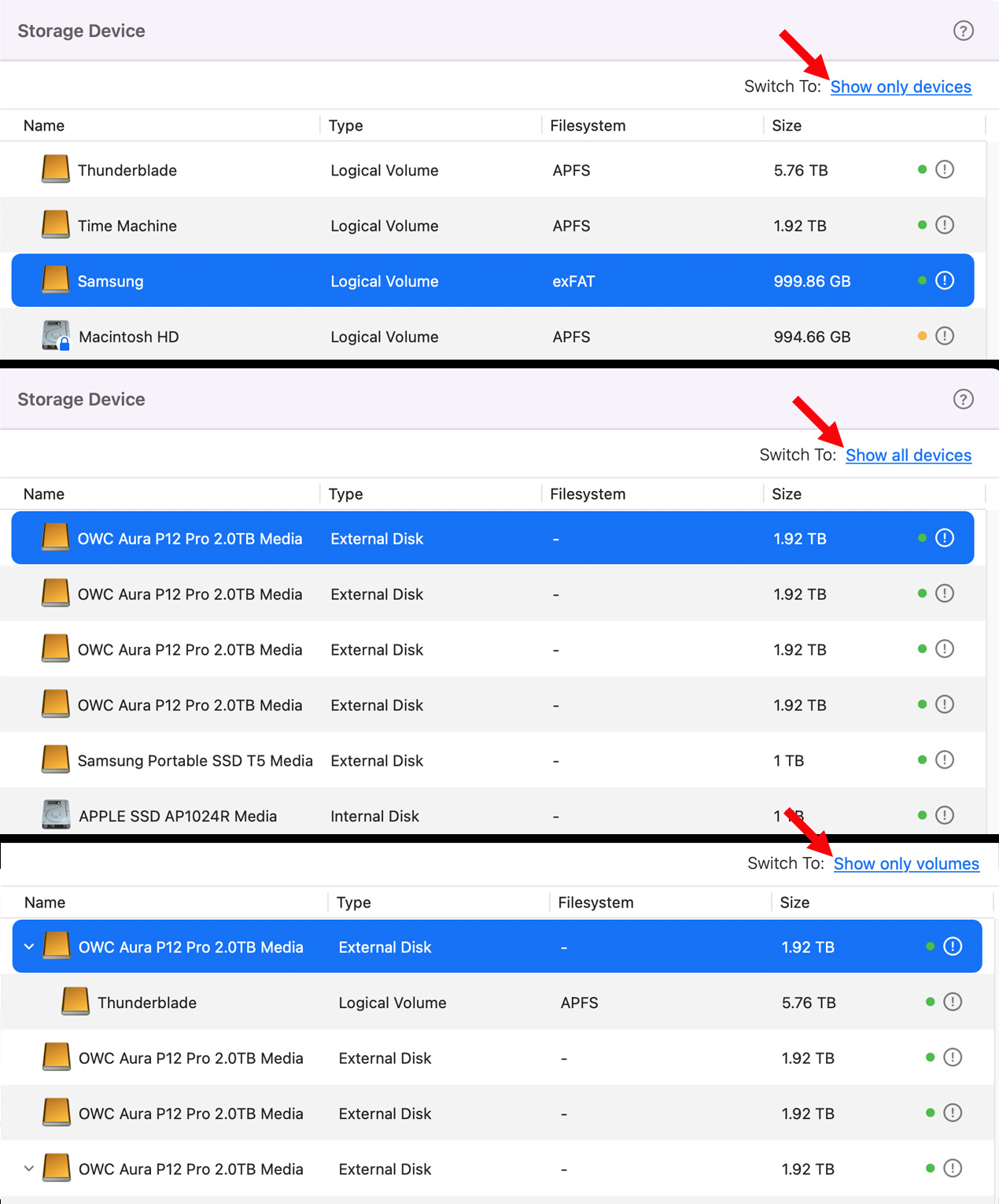
Task: Toggle the chevron of the last OWC Aura disk
Action: coord(29,1169)
